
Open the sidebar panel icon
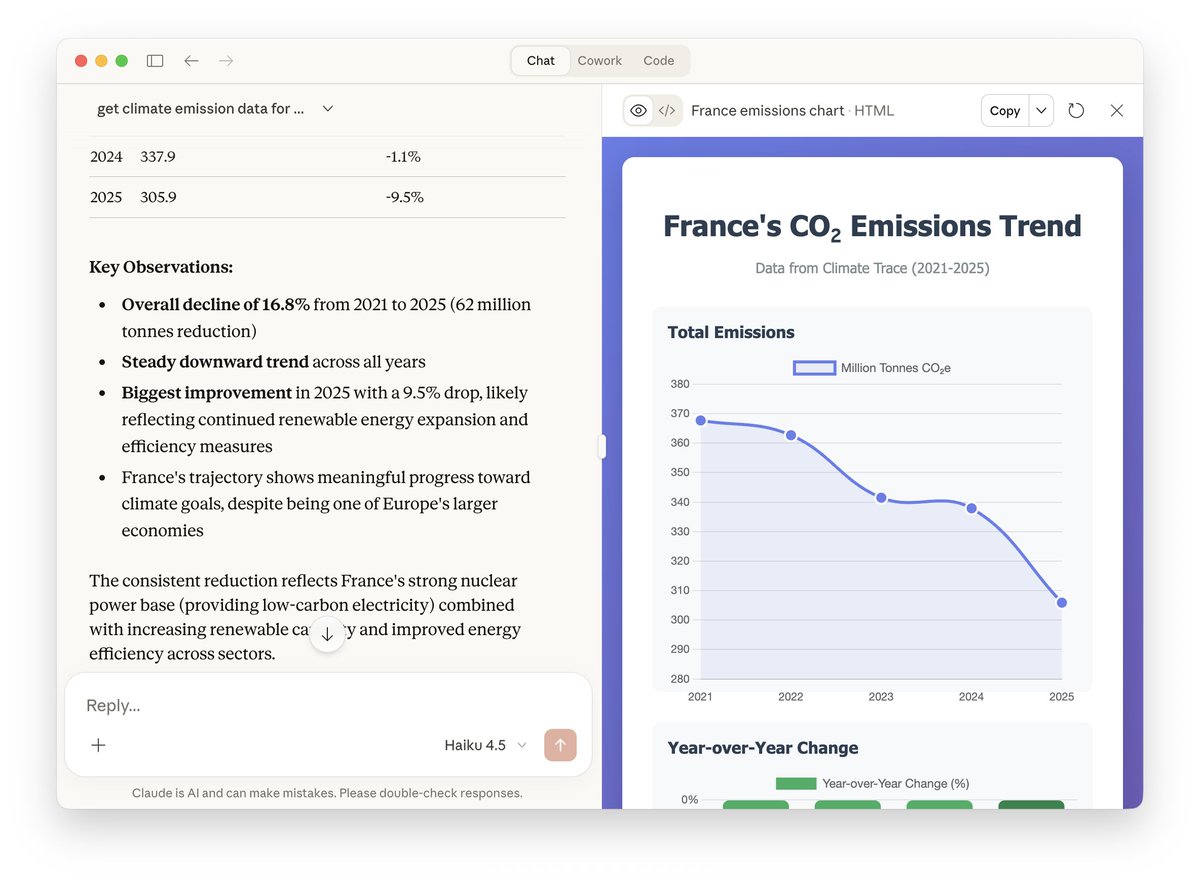[155, 60]
